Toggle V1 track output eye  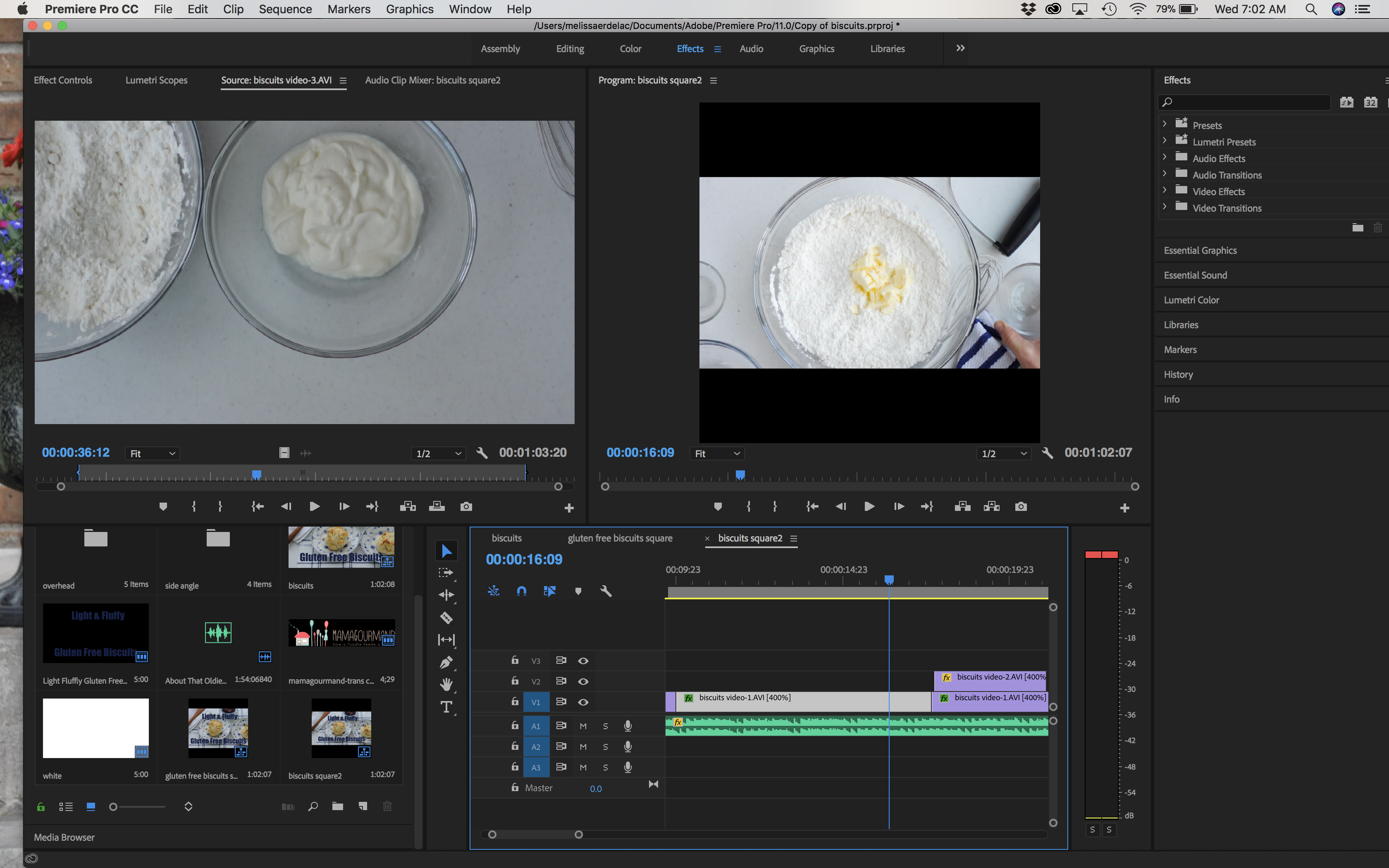[583, 702]
